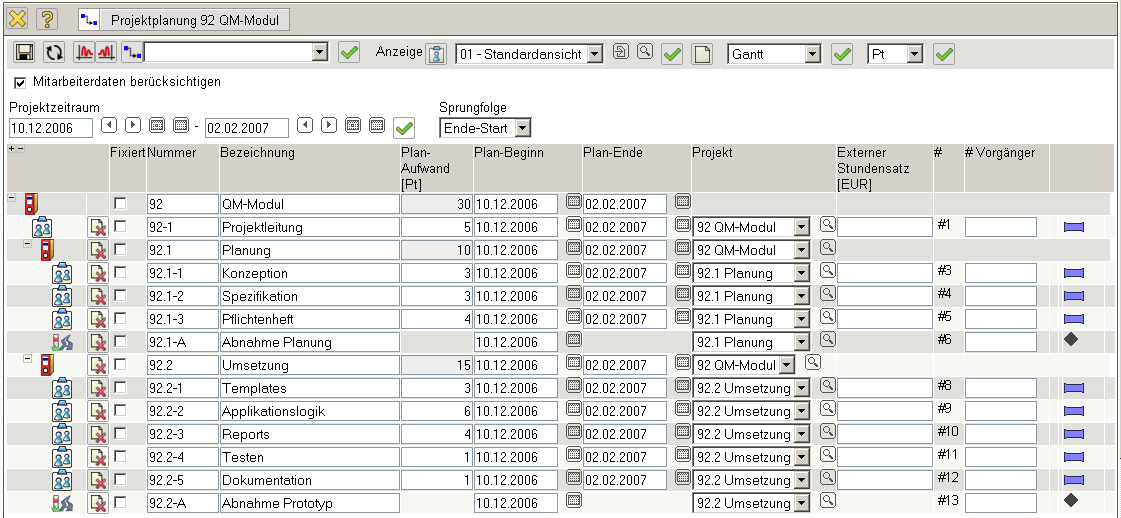
Task: Click the blue Gantt bar for Testen row
Action: pyautogui.click(x=1074, y=457)
